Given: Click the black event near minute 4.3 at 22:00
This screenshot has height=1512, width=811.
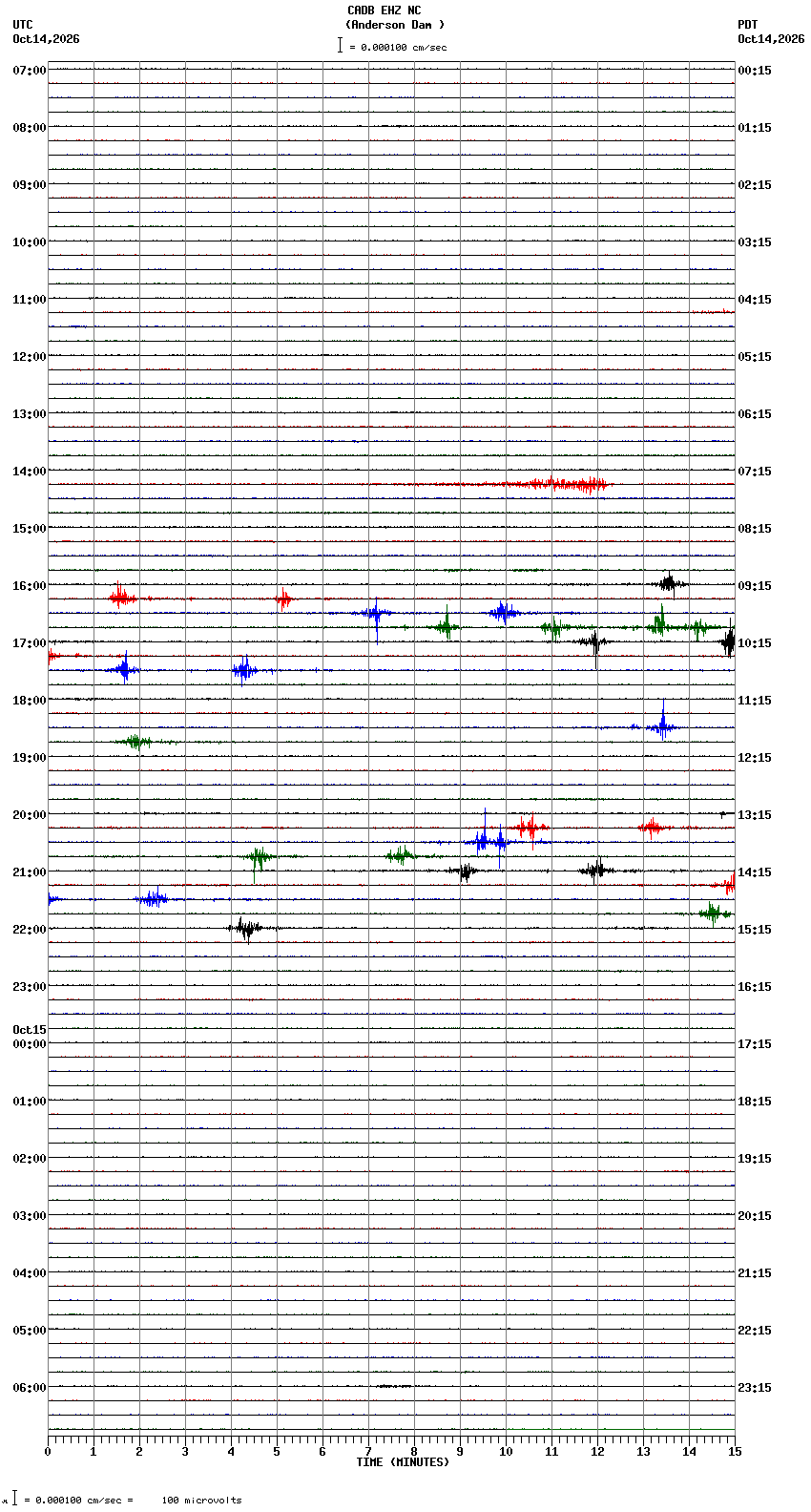Looking at the screenshot, I should click(247, 928).
